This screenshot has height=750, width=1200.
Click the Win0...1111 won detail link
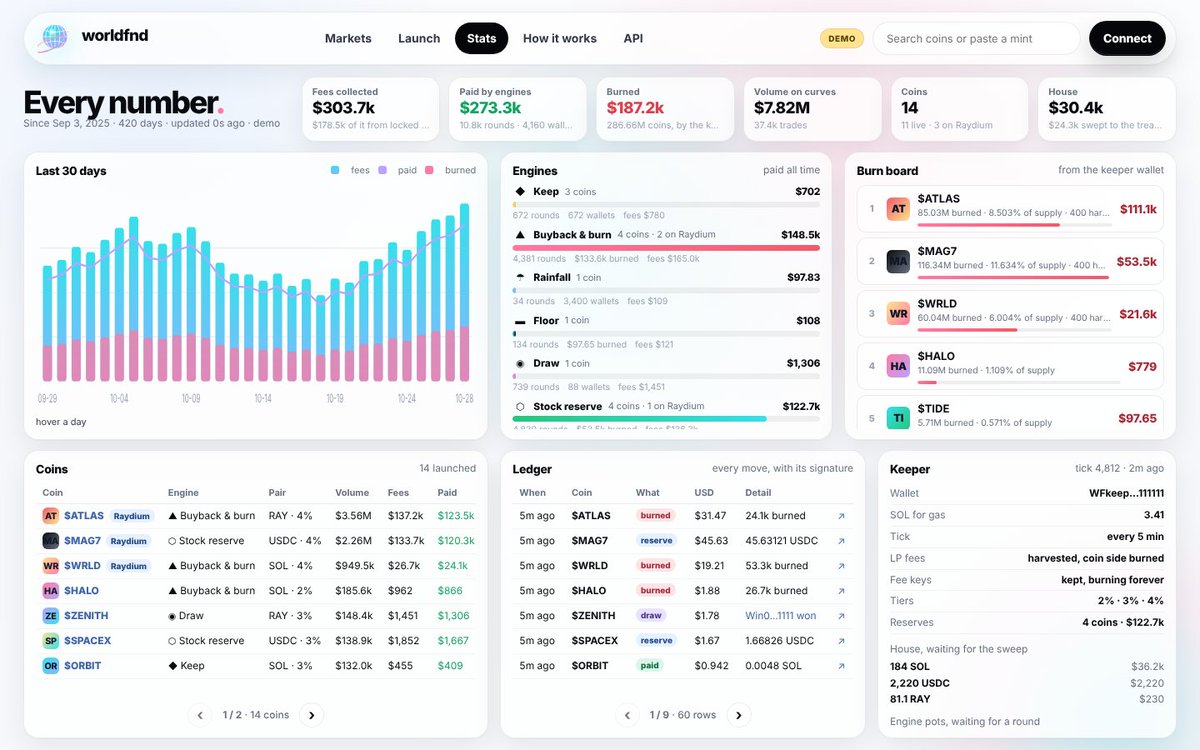[781, 616]
